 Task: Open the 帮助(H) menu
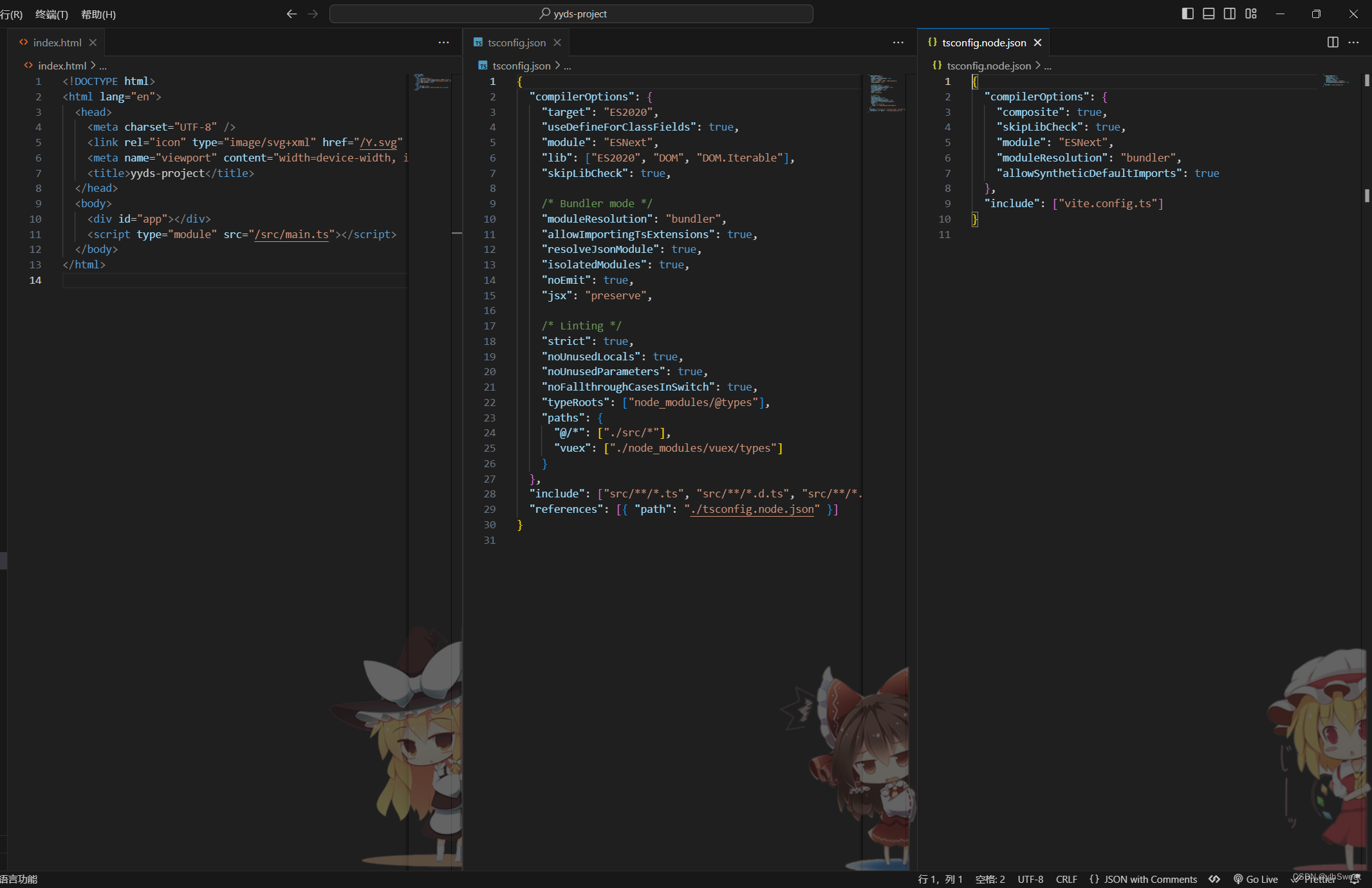tap(98, 14)
